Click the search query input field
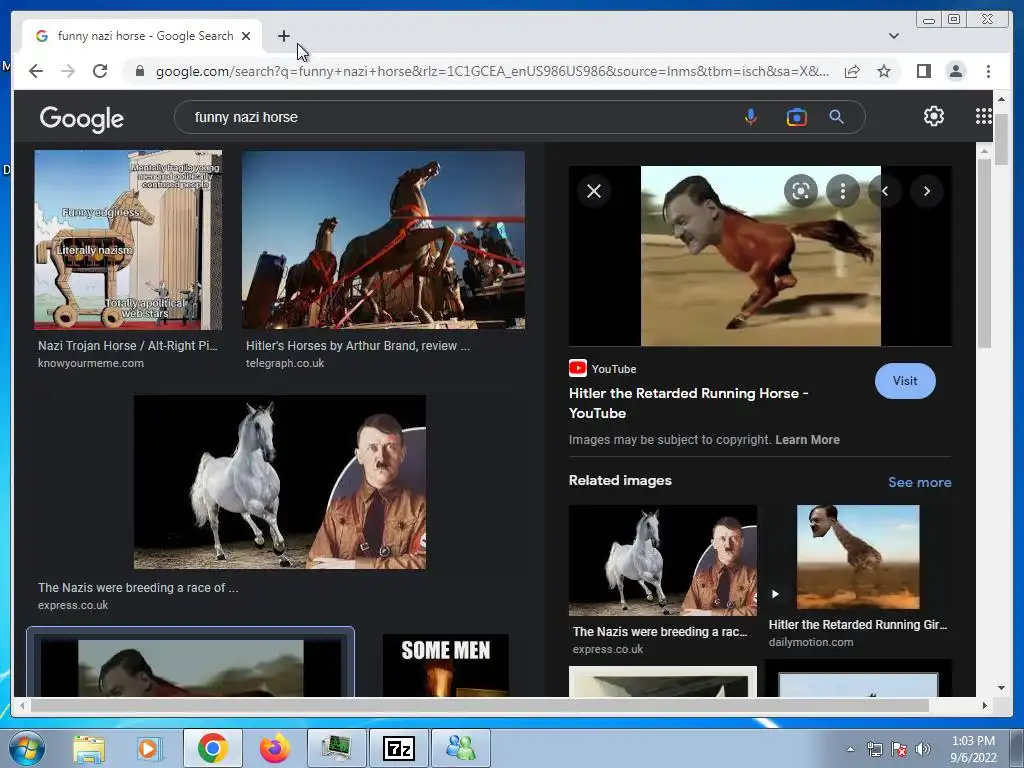 pos(457,117)
